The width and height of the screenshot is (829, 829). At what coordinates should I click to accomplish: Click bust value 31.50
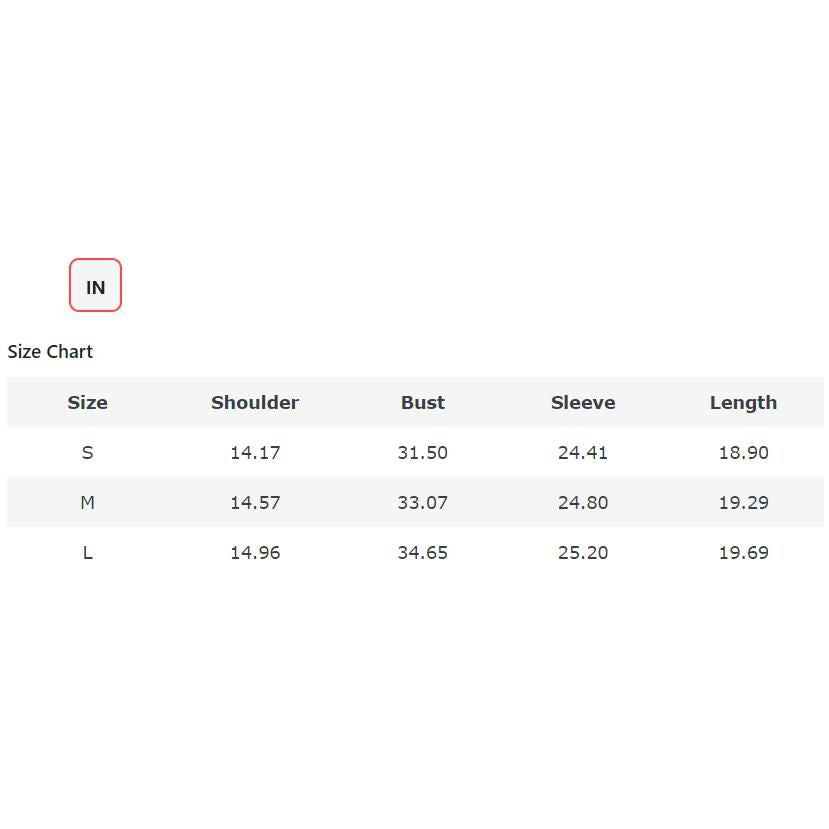coord(422,453)
